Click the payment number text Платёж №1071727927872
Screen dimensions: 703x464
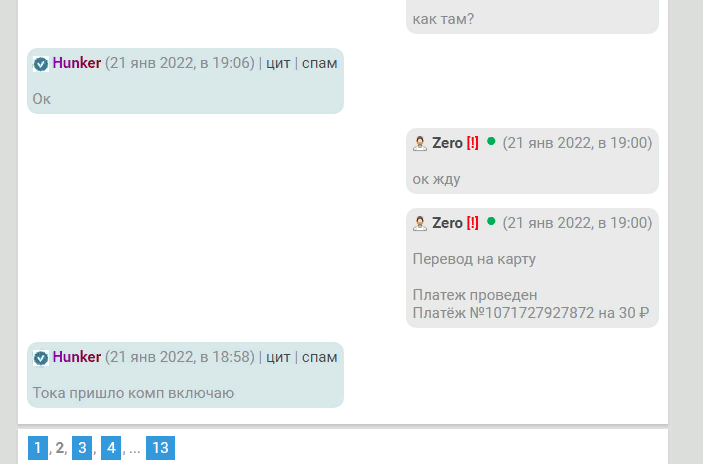pos(503,313)
